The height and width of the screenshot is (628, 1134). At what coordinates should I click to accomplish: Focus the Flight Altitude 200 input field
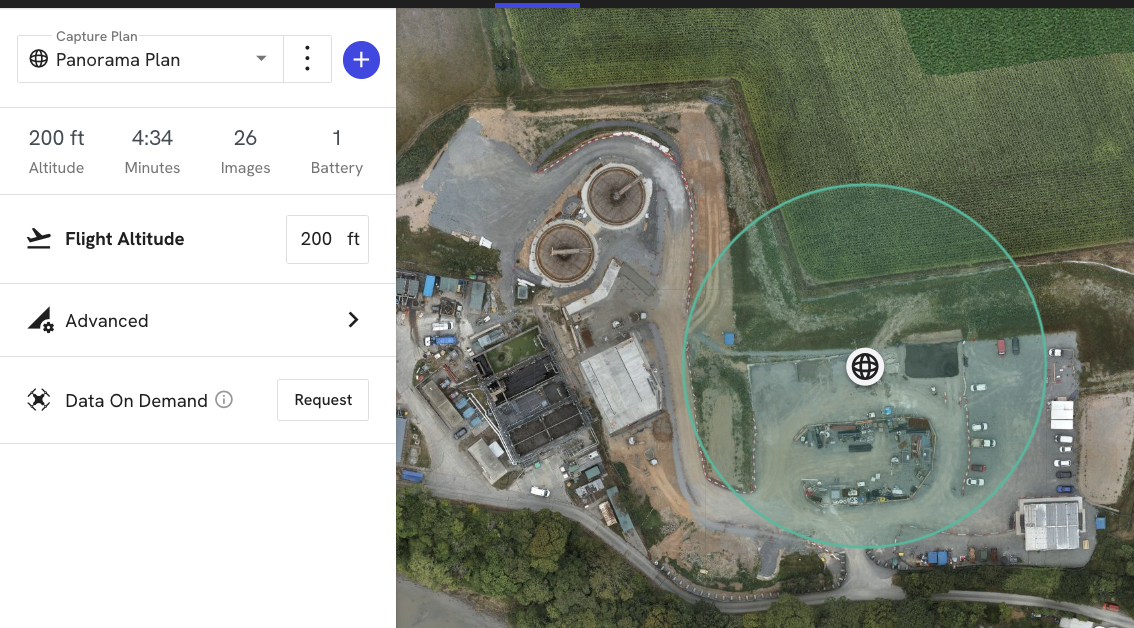click(317, 239)
